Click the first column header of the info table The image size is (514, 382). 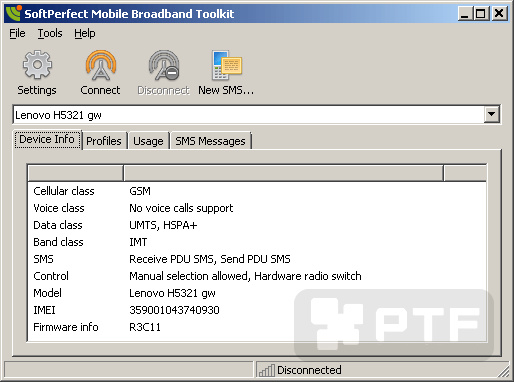coord(76,173)
